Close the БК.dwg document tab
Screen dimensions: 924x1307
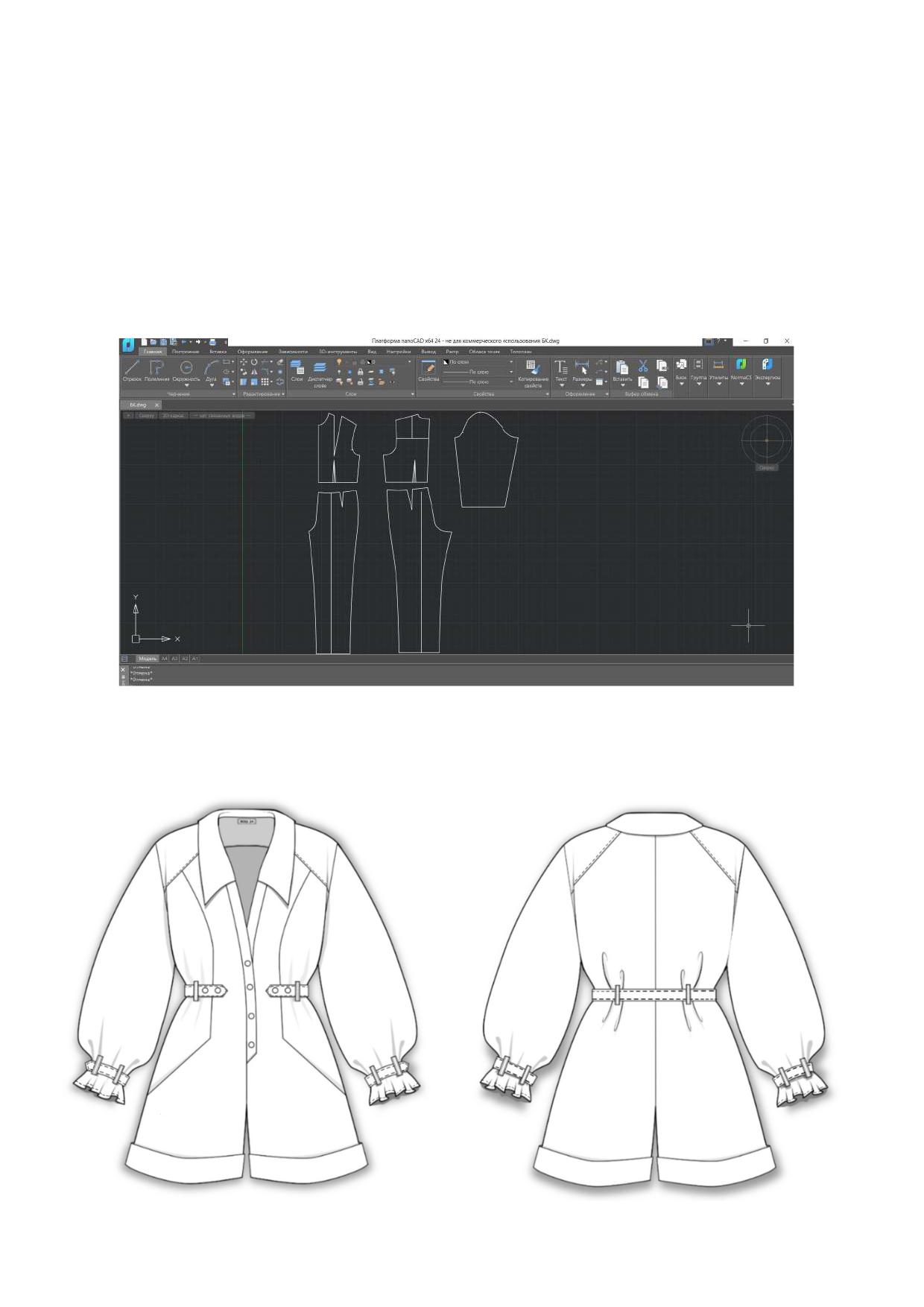(156, 405)
